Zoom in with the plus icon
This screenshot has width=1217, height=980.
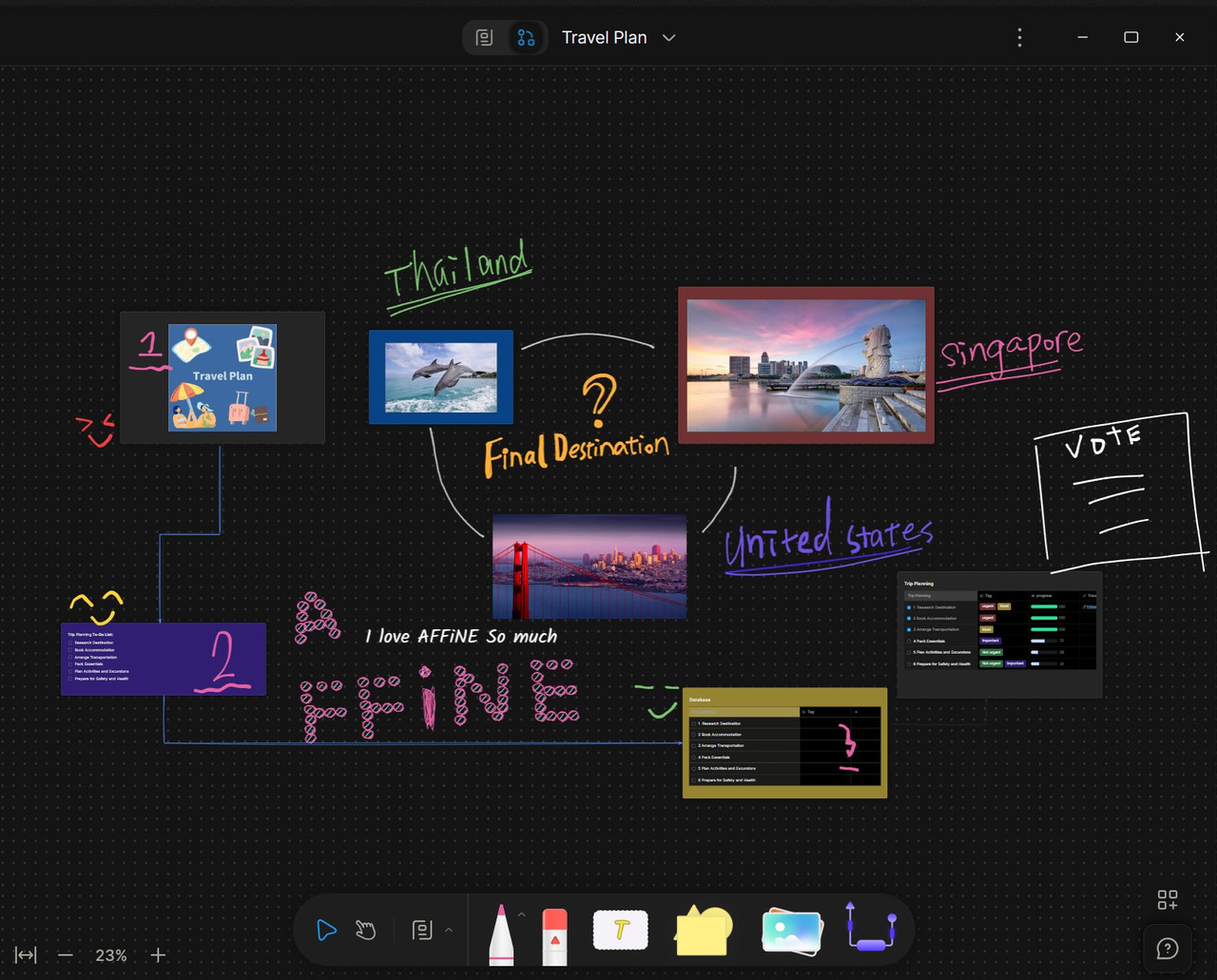click(x=158, y=955)
